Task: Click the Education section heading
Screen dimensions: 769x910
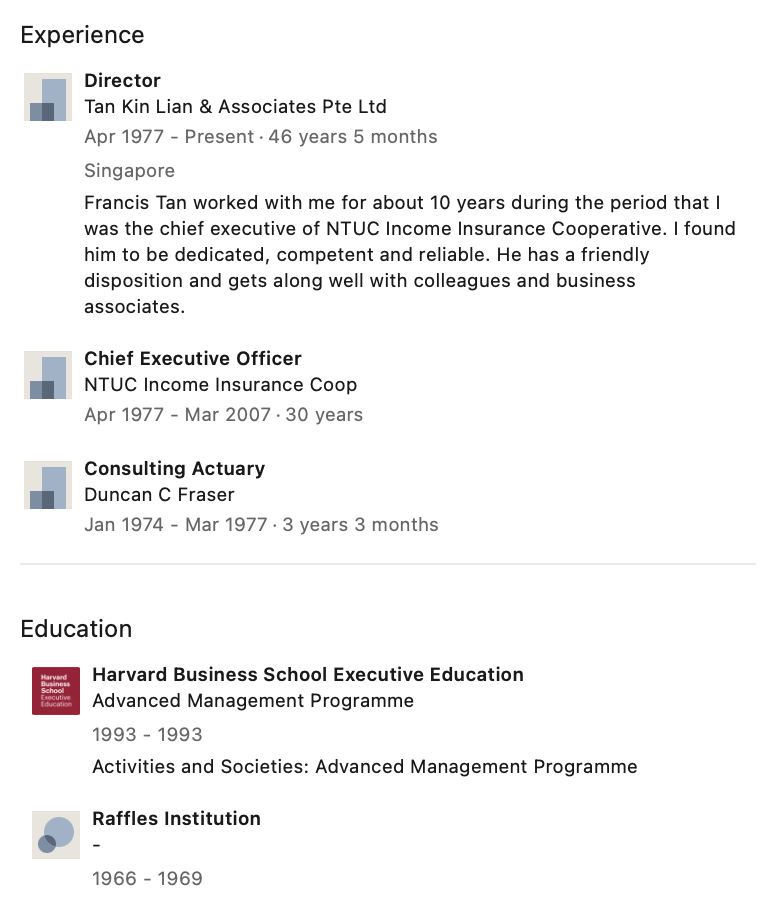Action: 76,629
